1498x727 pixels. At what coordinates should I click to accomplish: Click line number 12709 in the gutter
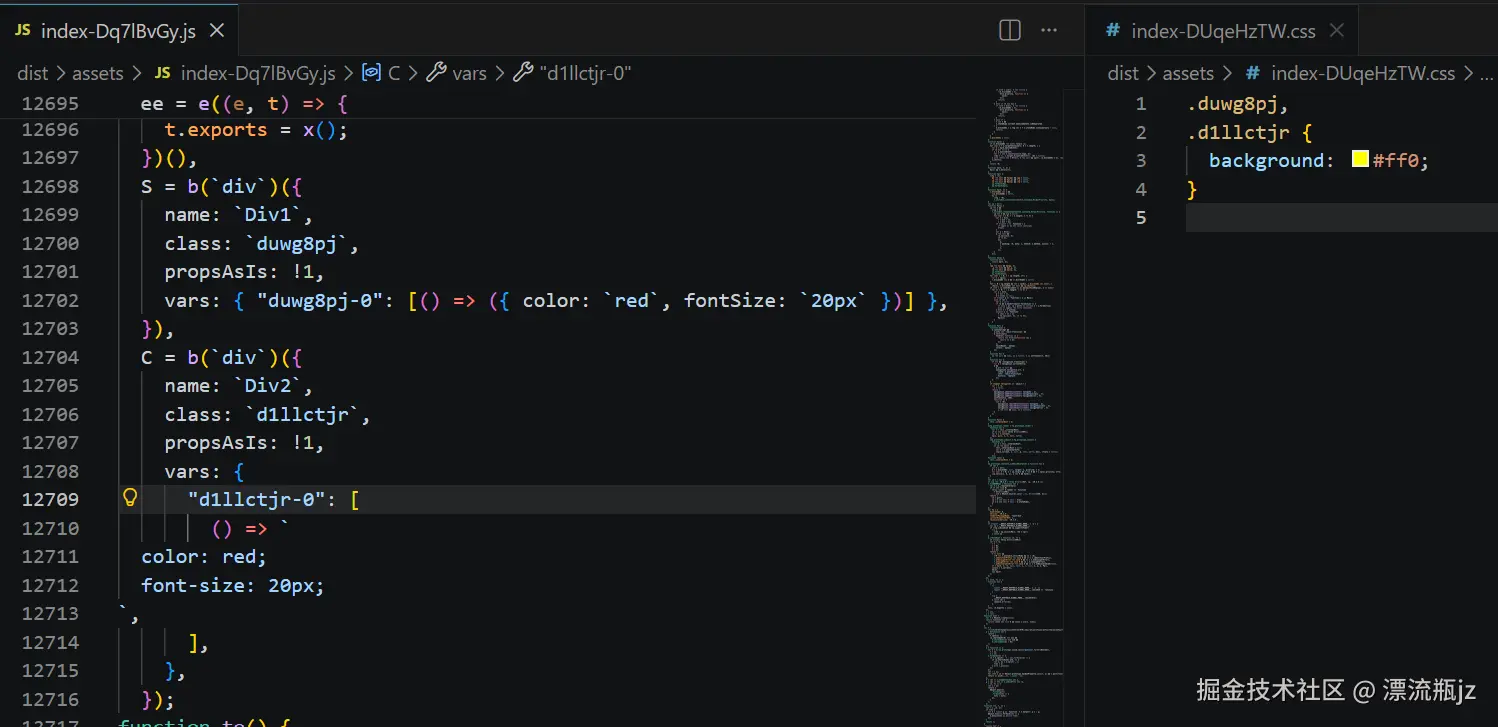51,499
